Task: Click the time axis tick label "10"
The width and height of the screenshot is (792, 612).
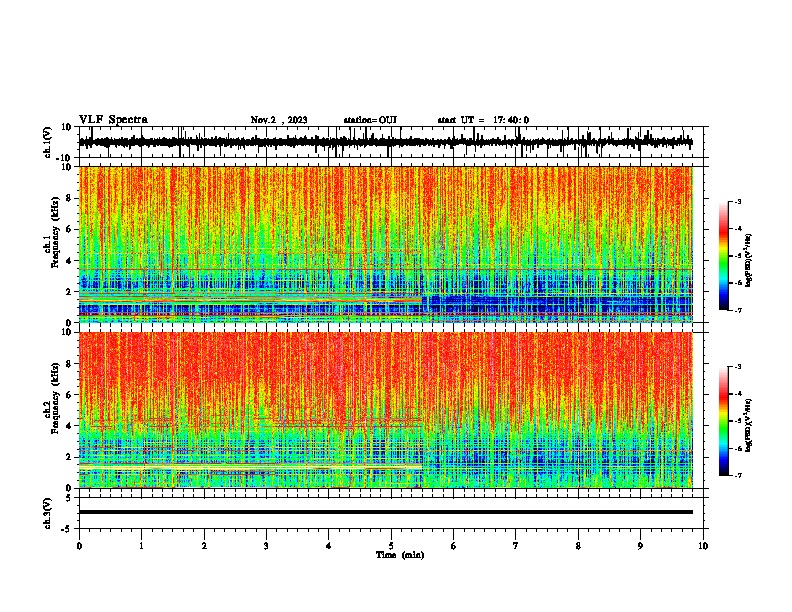Action: (x=703, y=546)
